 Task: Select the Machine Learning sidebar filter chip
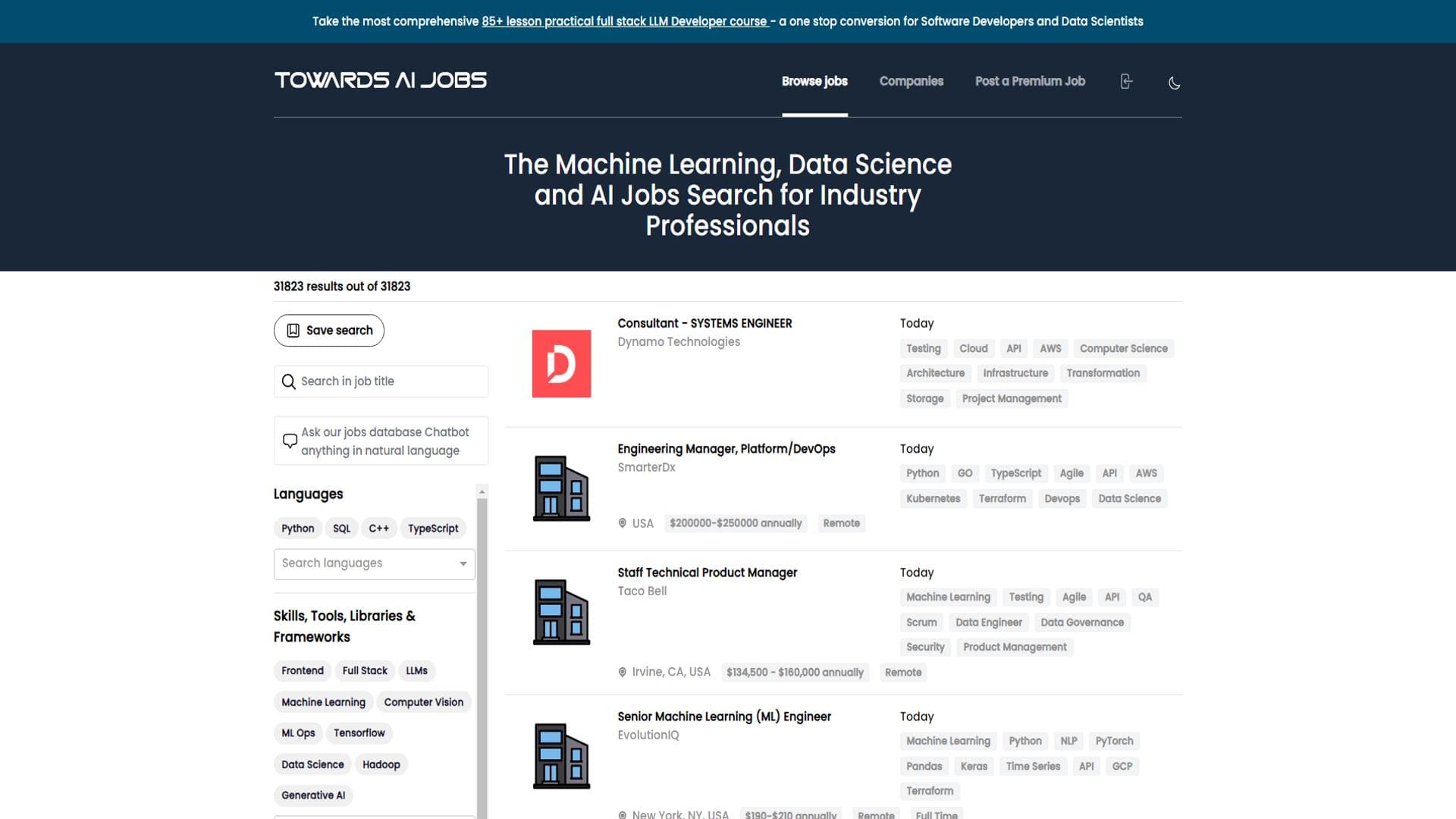point(323,702)
